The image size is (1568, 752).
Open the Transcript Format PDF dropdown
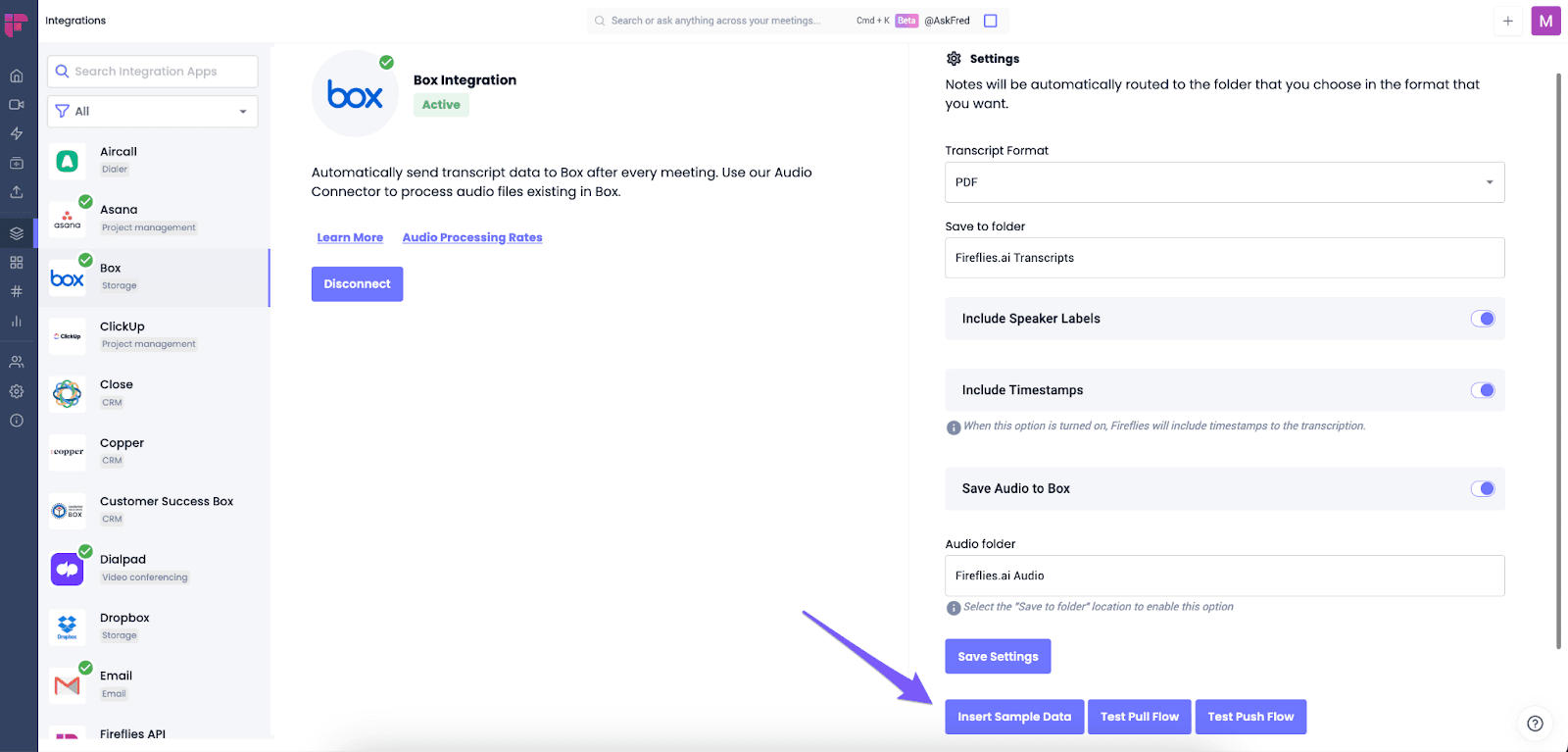[x=1225, y=182]
